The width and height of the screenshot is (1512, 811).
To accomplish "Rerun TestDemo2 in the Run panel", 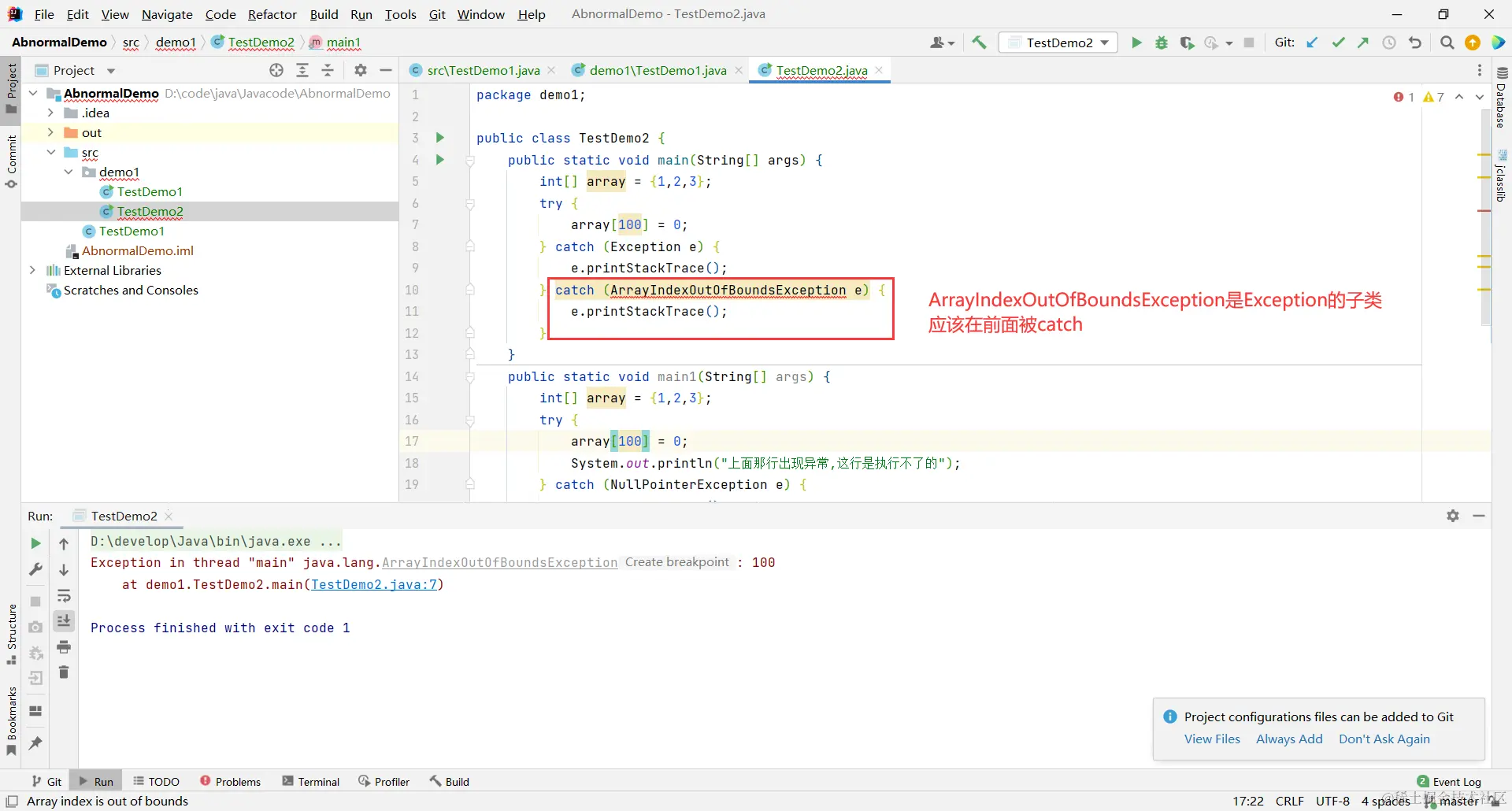I will click(x=35, y=543).
